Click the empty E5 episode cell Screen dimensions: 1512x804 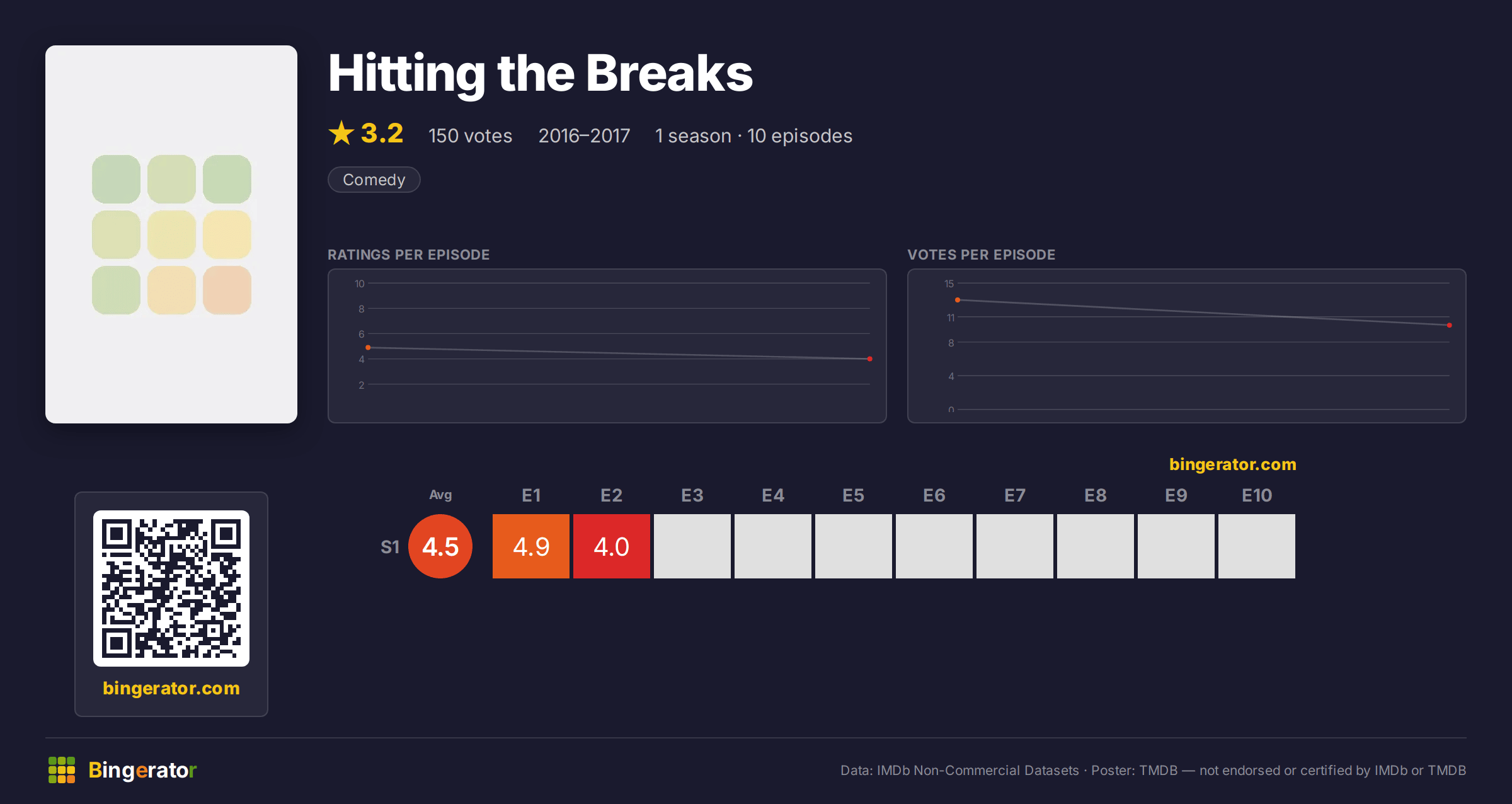854,546
